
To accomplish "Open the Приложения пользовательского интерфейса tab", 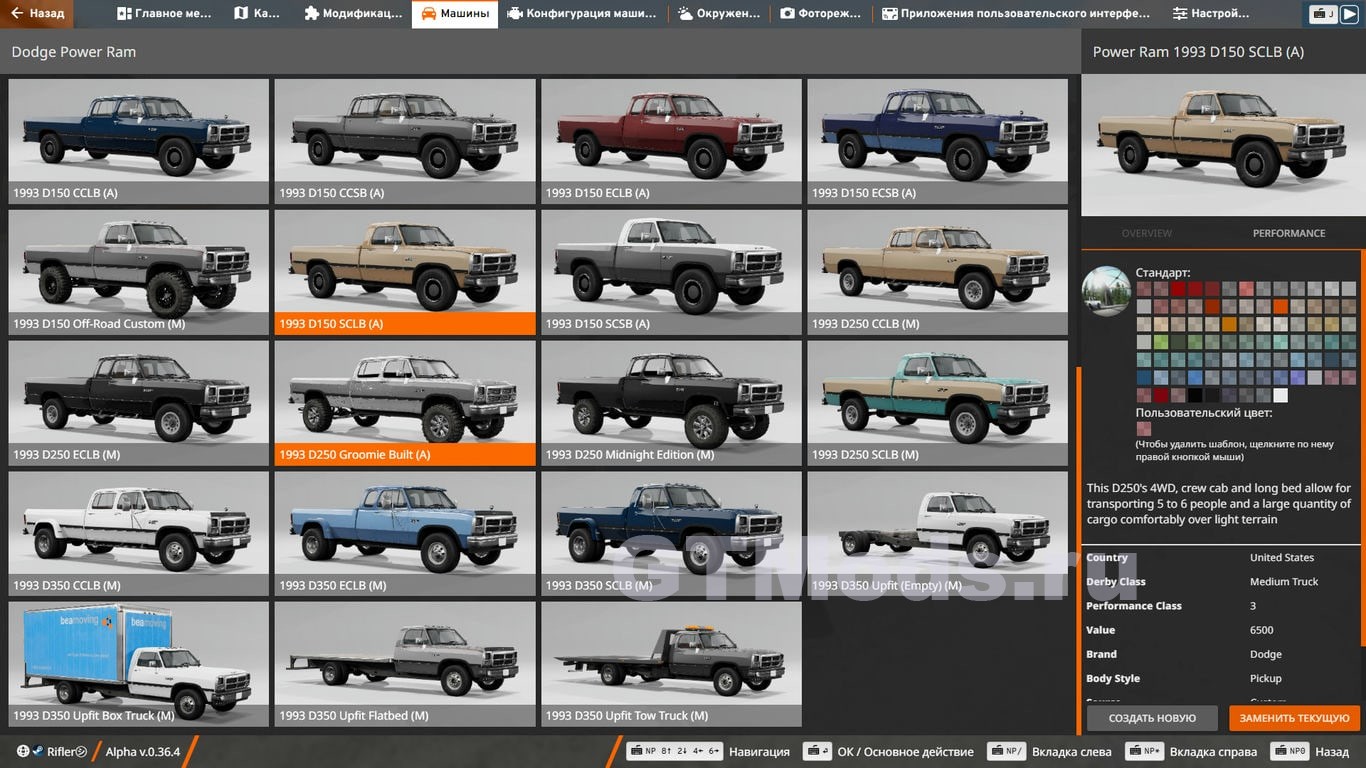I will [1017, 14].
